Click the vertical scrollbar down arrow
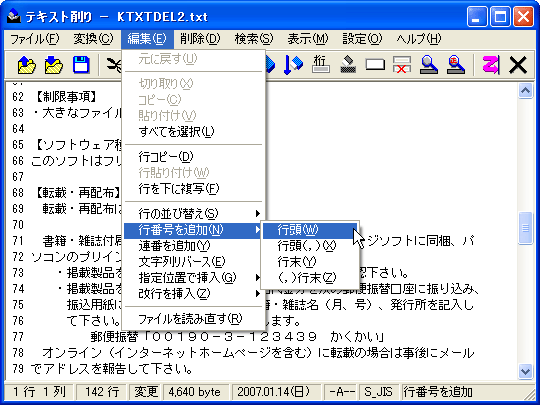The width and height of the screenshot is (540, 405). pyautogui.click(x=526, y=371)
